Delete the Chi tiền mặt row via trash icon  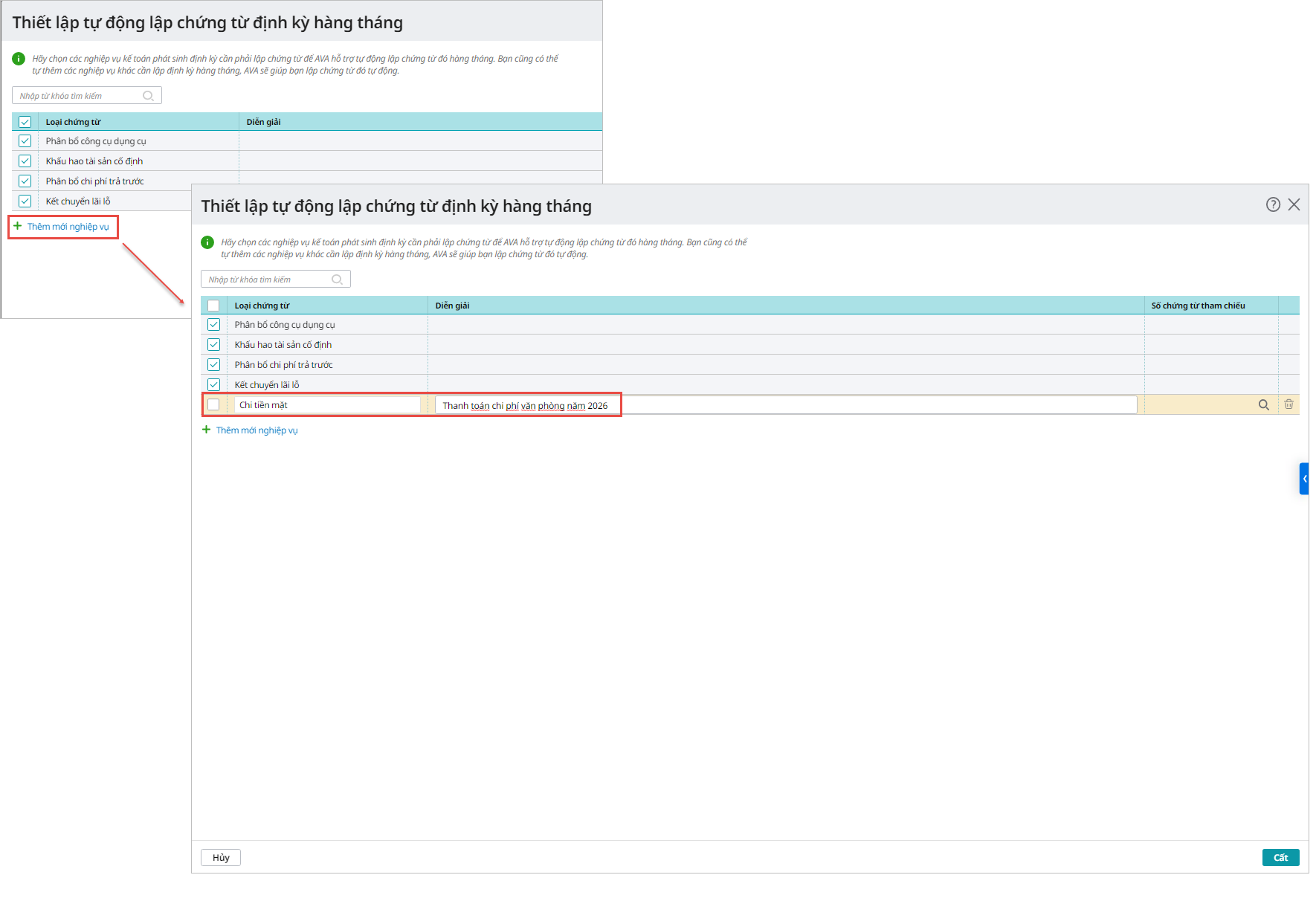pos(1288,404)
